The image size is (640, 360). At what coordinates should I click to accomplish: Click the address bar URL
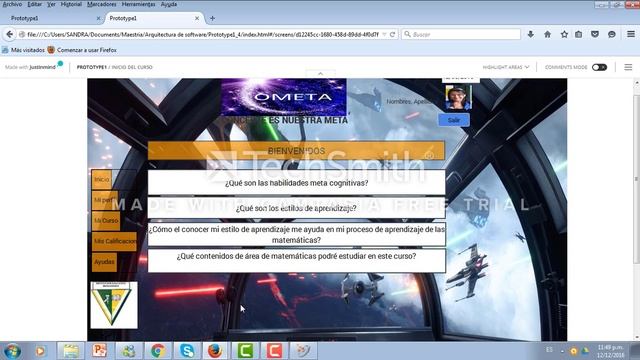tap(203, 35)
